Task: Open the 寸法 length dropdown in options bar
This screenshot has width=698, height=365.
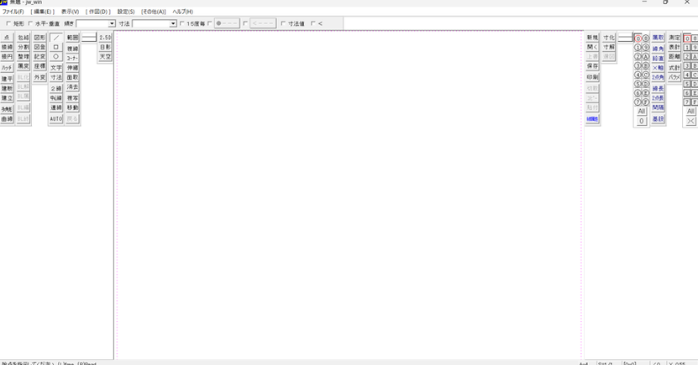Action: 173,24
